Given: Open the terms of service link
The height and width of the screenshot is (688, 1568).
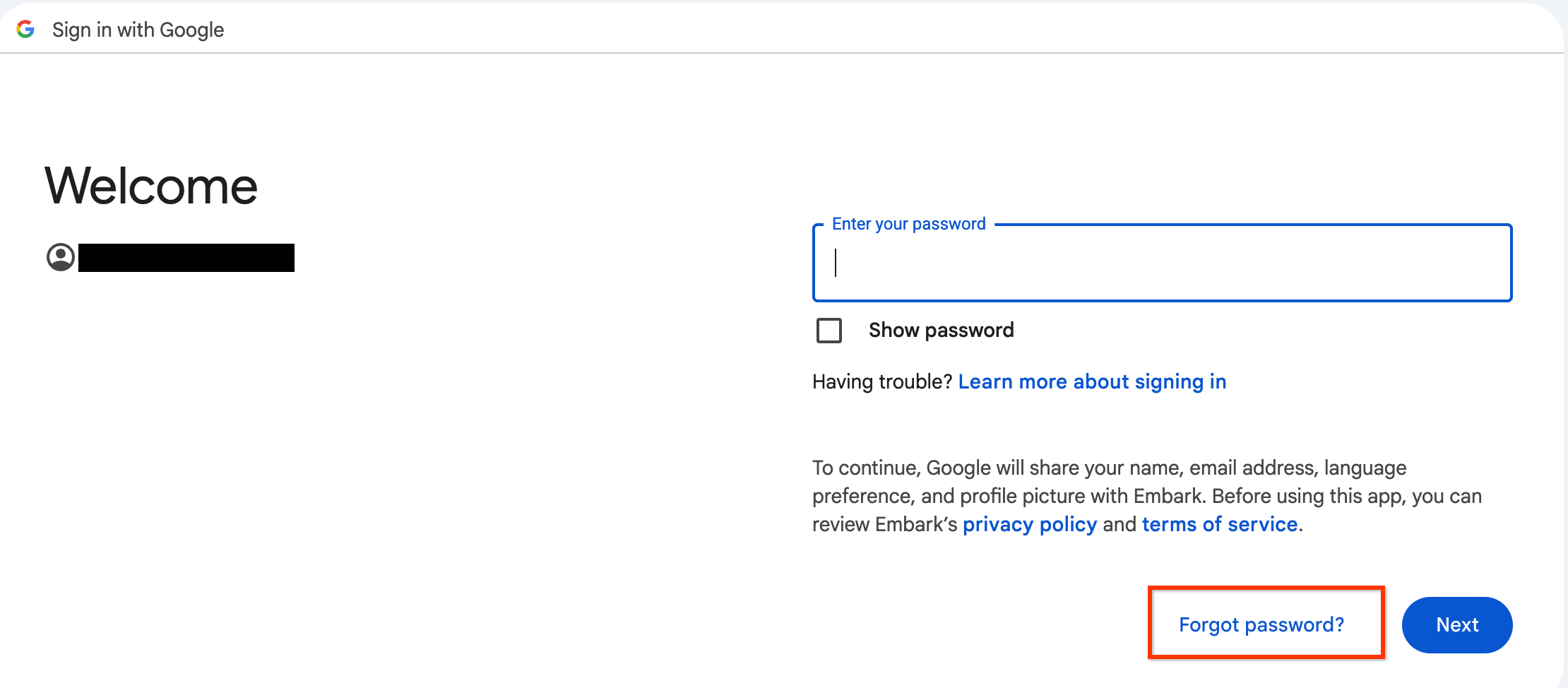Looking at the screenshot, I should point(1220,524).
